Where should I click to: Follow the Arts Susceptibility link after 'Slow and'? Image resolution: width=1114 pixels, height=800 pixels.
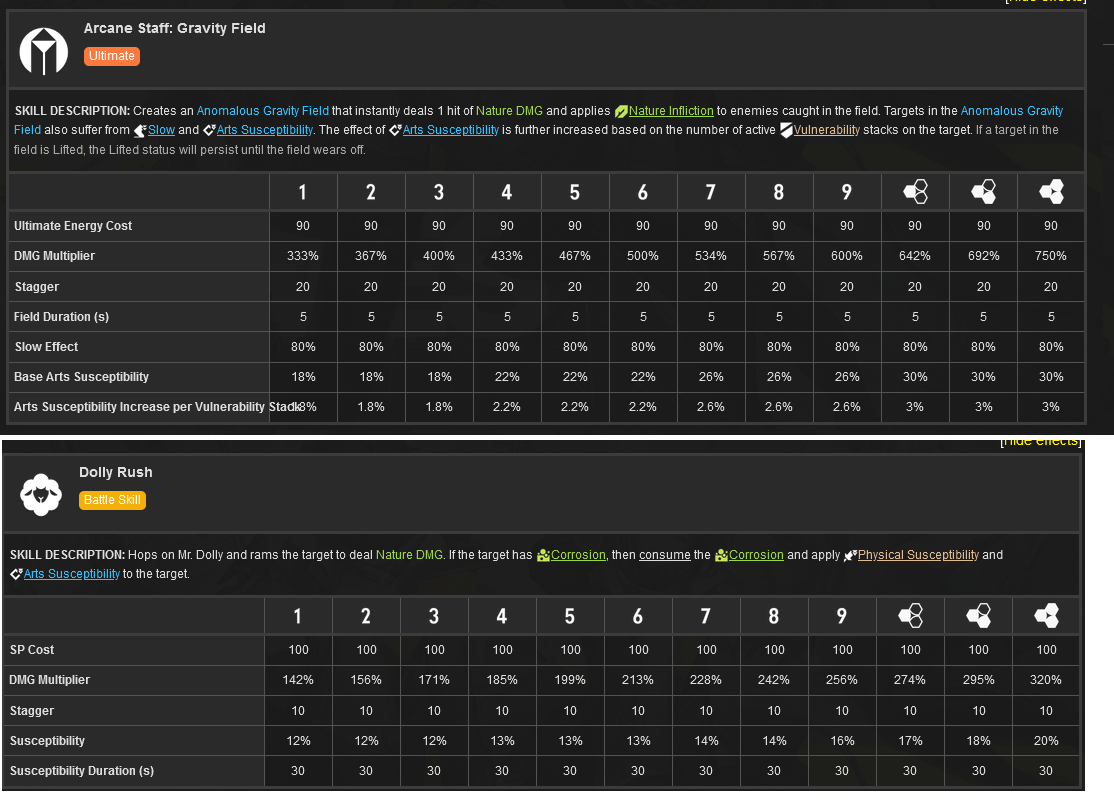[264, 130]
